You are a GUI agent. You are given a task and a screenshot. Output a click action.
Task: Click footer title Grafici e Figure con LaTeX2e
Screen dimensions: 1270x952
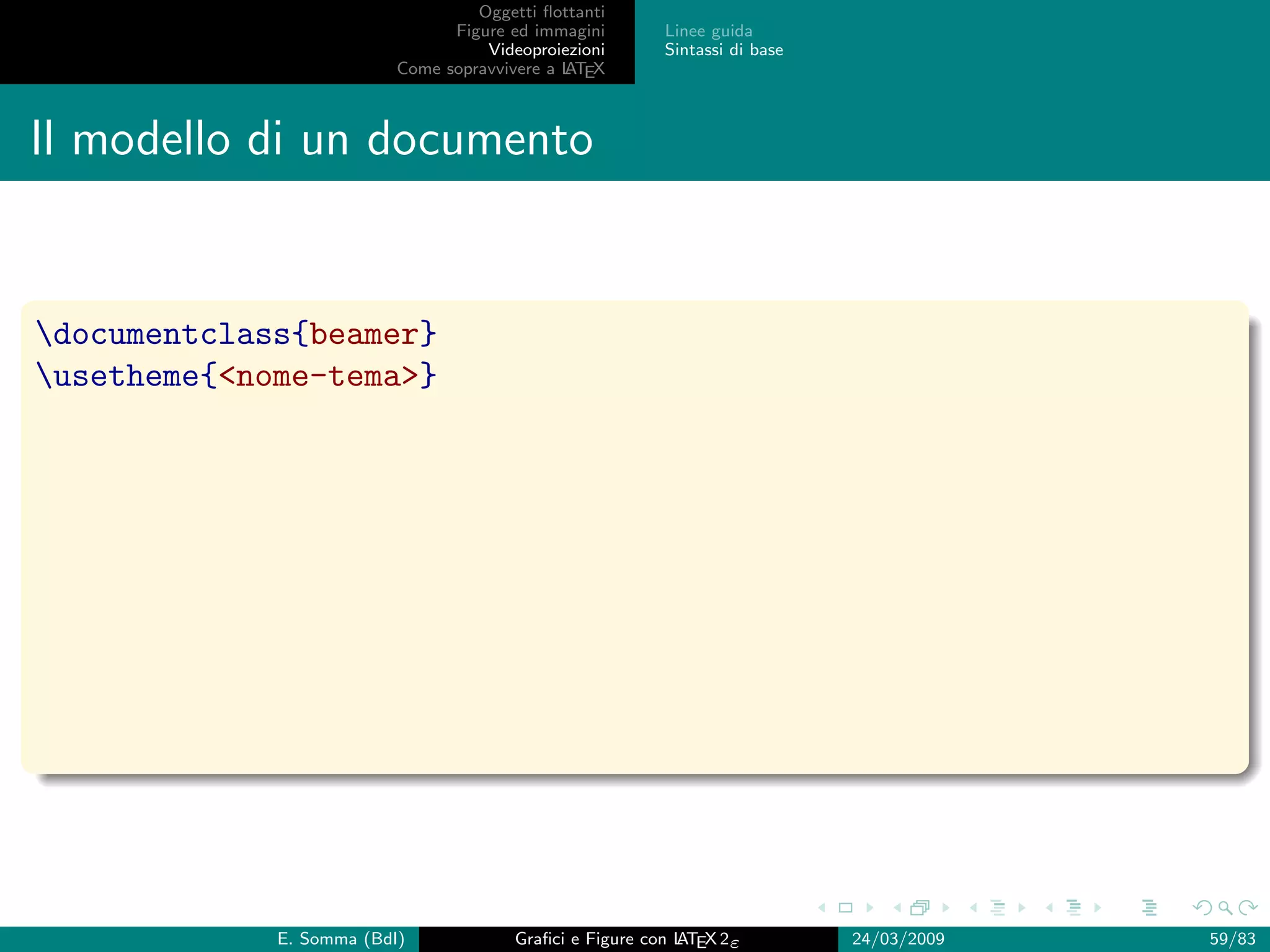pos(627,940)
